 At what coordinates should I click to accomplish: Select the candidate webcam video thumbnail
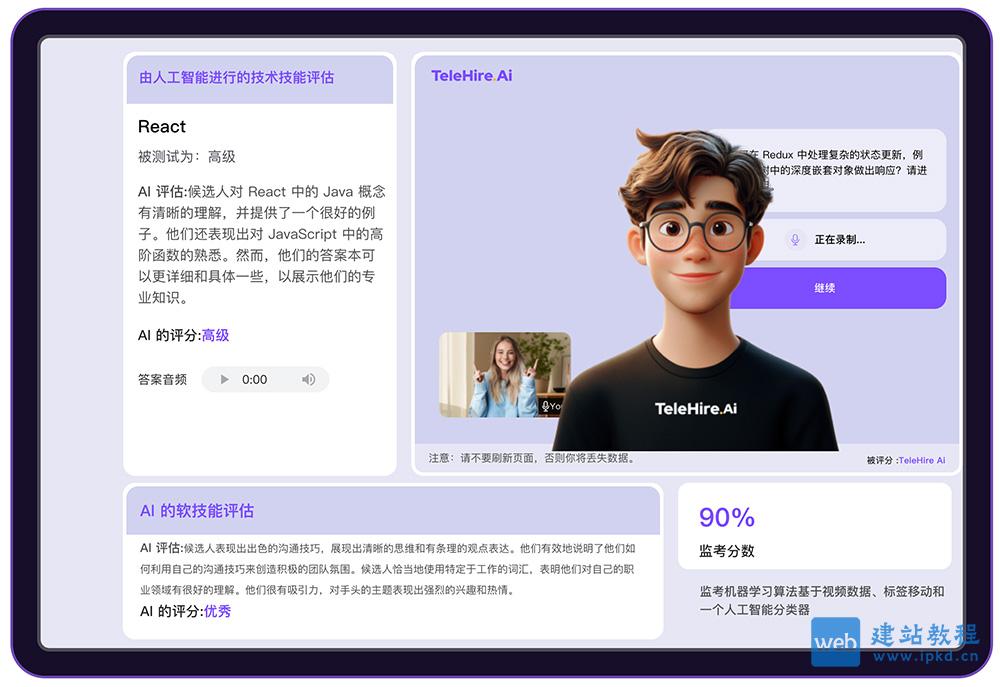pyautogui.click(x=504, y=375)
